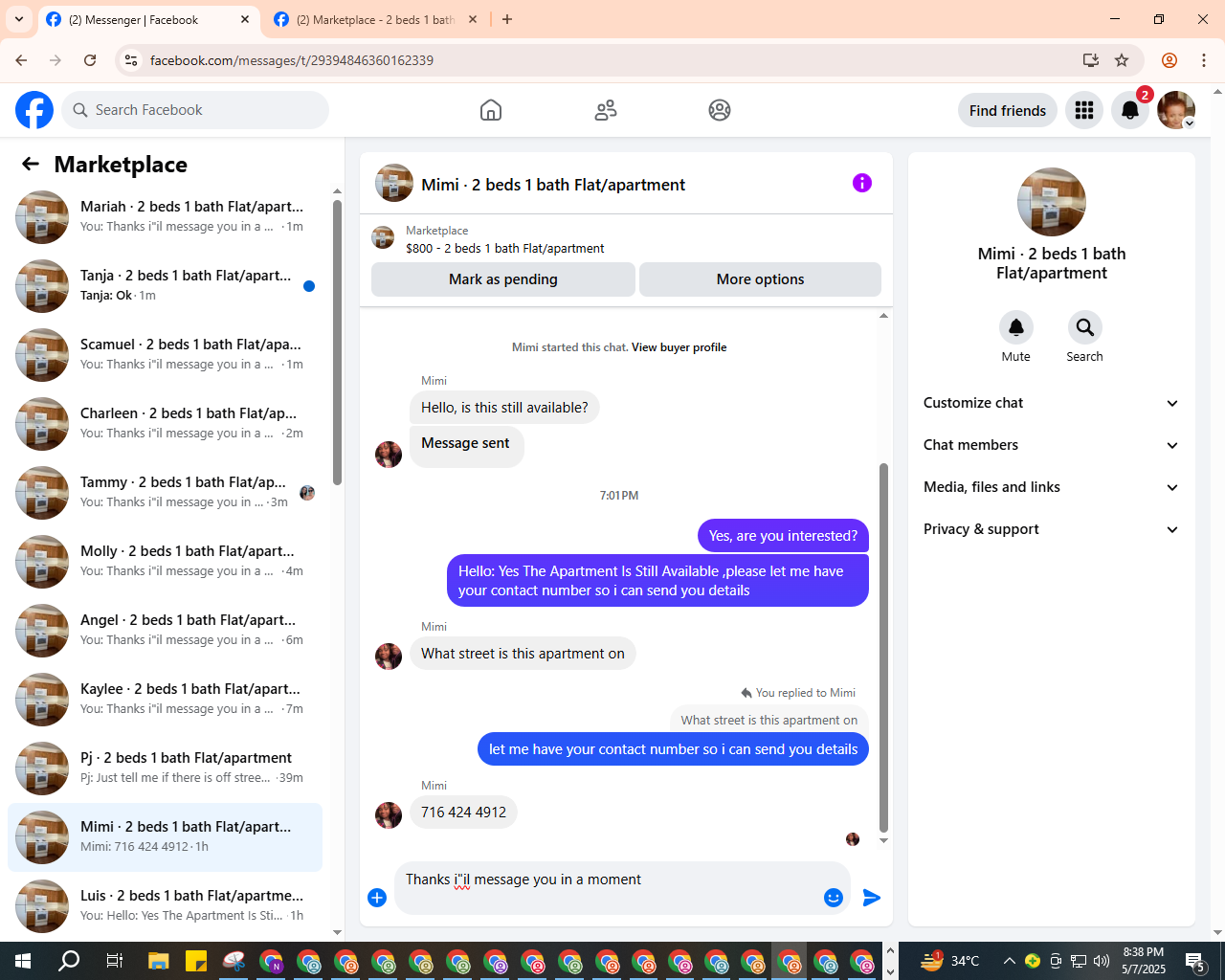Open View buyer profile link

point(679,347)
